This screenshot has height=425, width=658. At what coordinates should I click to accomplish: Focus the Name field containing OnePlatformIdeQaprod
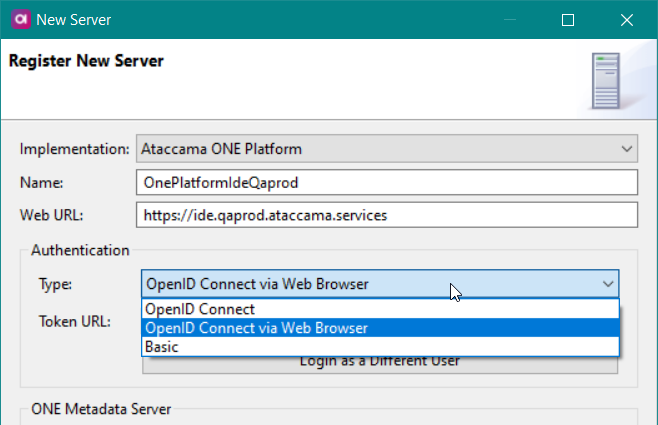pyautogui.click(x=385, y=182)
